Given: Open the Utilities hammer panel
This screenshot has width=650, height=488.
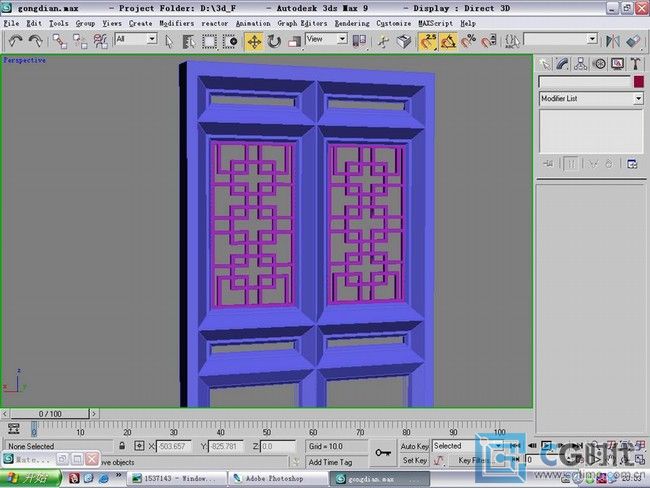Looking at the screenshot, I should pos(635,63).
